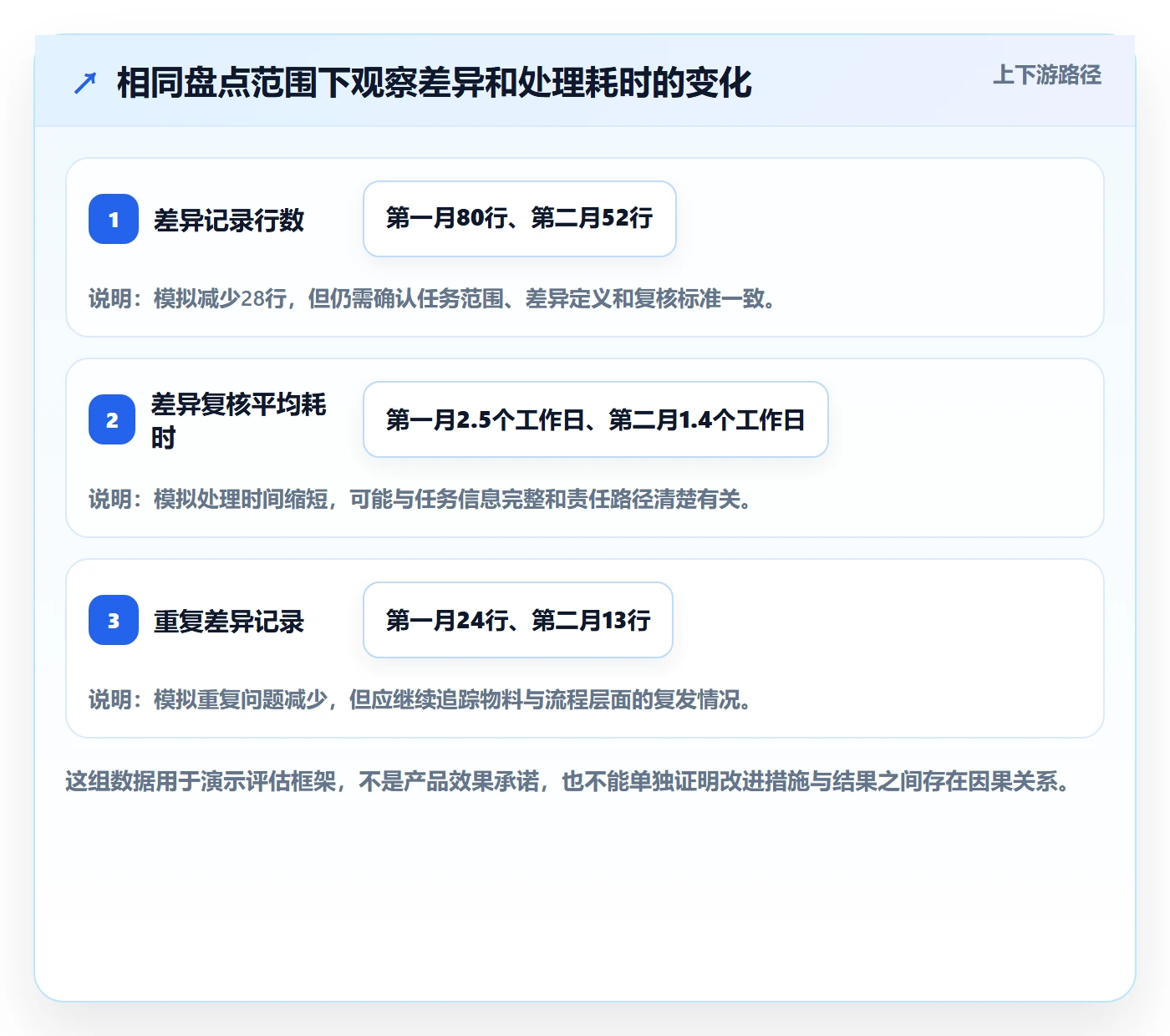This screenshot has width=1170, height=1036.
Task: Click the note starting 说明:模拟处理时间缩短
Action: [x=422, y=499]
